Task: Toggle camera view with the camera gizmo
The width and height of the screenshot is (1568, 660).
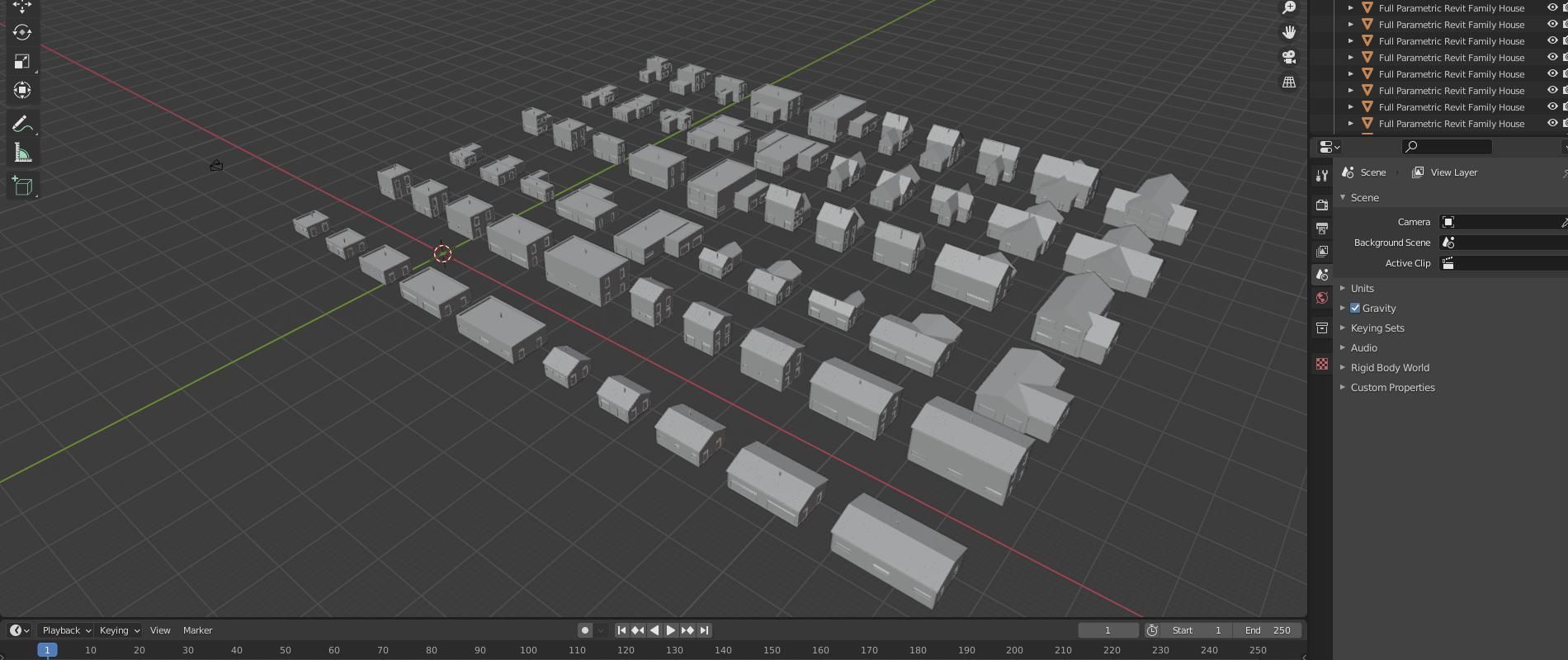Action: pos(1289,57)
